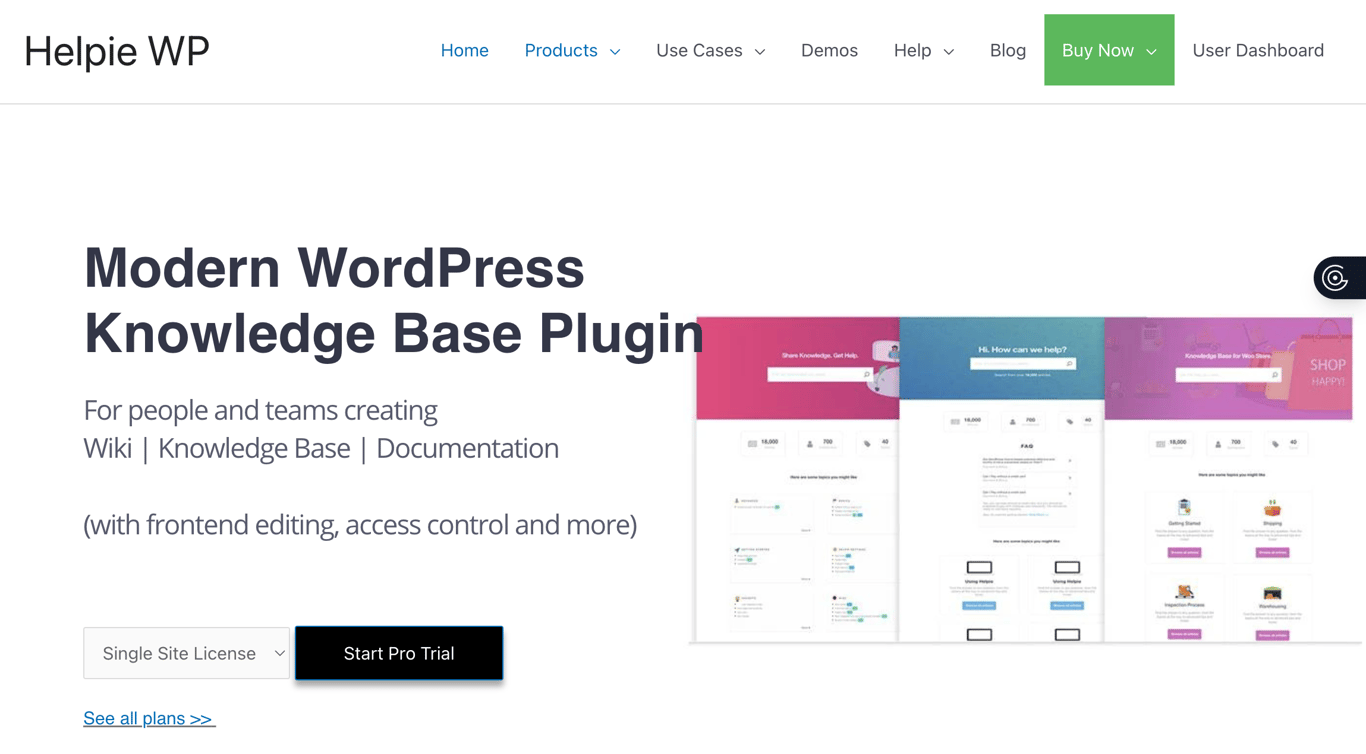Visit the Demos page
Viewport: 1366px width, 754px height.
(x=829, y=50)
